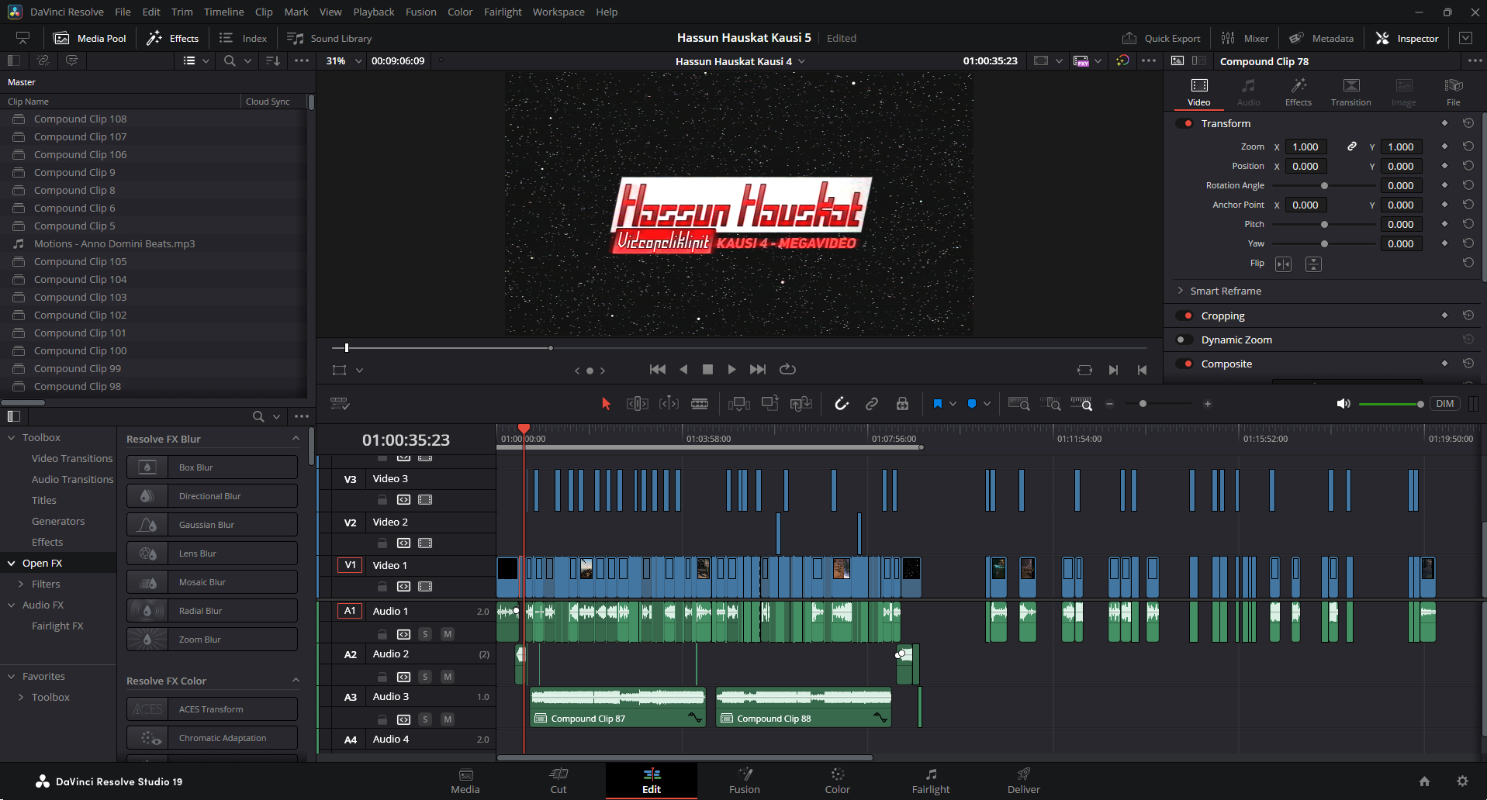
Task: Toggle Auto Track Selector on Video 2
Action: click(404, 543)
